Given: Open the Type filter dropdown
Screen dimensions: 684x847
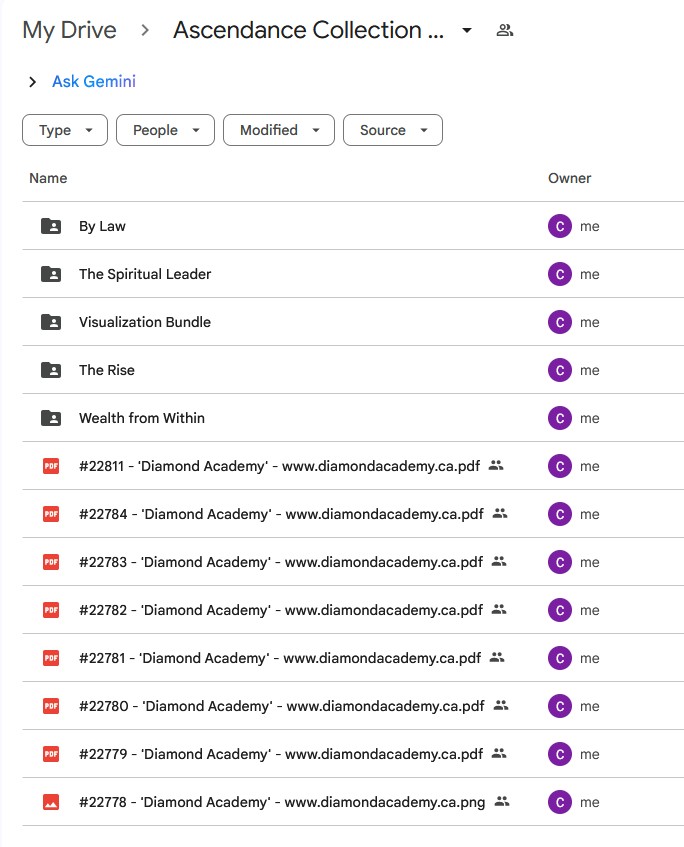Looking at the screenshot, I should [65, 130].
